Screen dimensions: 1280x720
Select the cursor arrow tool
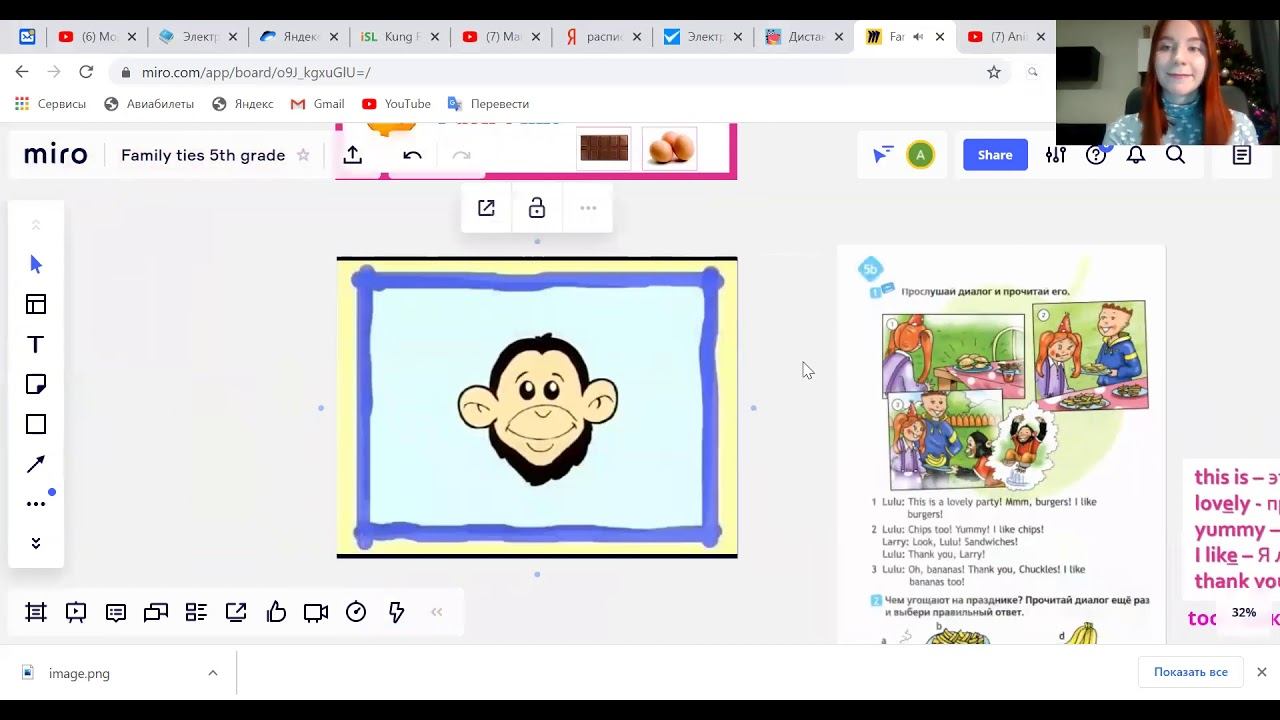(36, 264)
